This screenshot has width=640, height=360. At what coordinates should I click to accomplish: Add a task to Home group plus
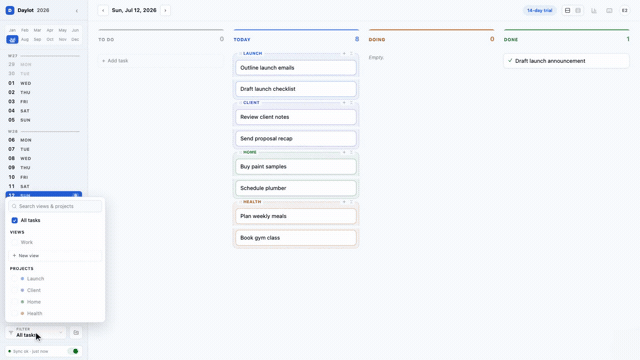344,152
